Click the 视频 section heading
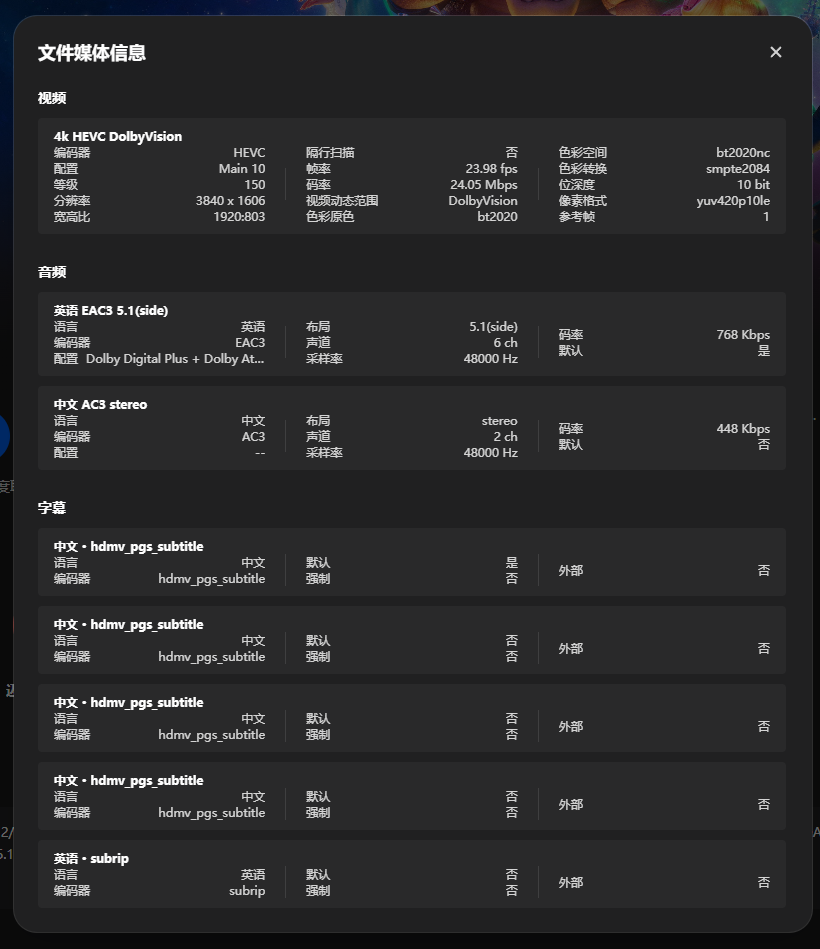Viewport: 820px width, 949px height. click(52, 98)
